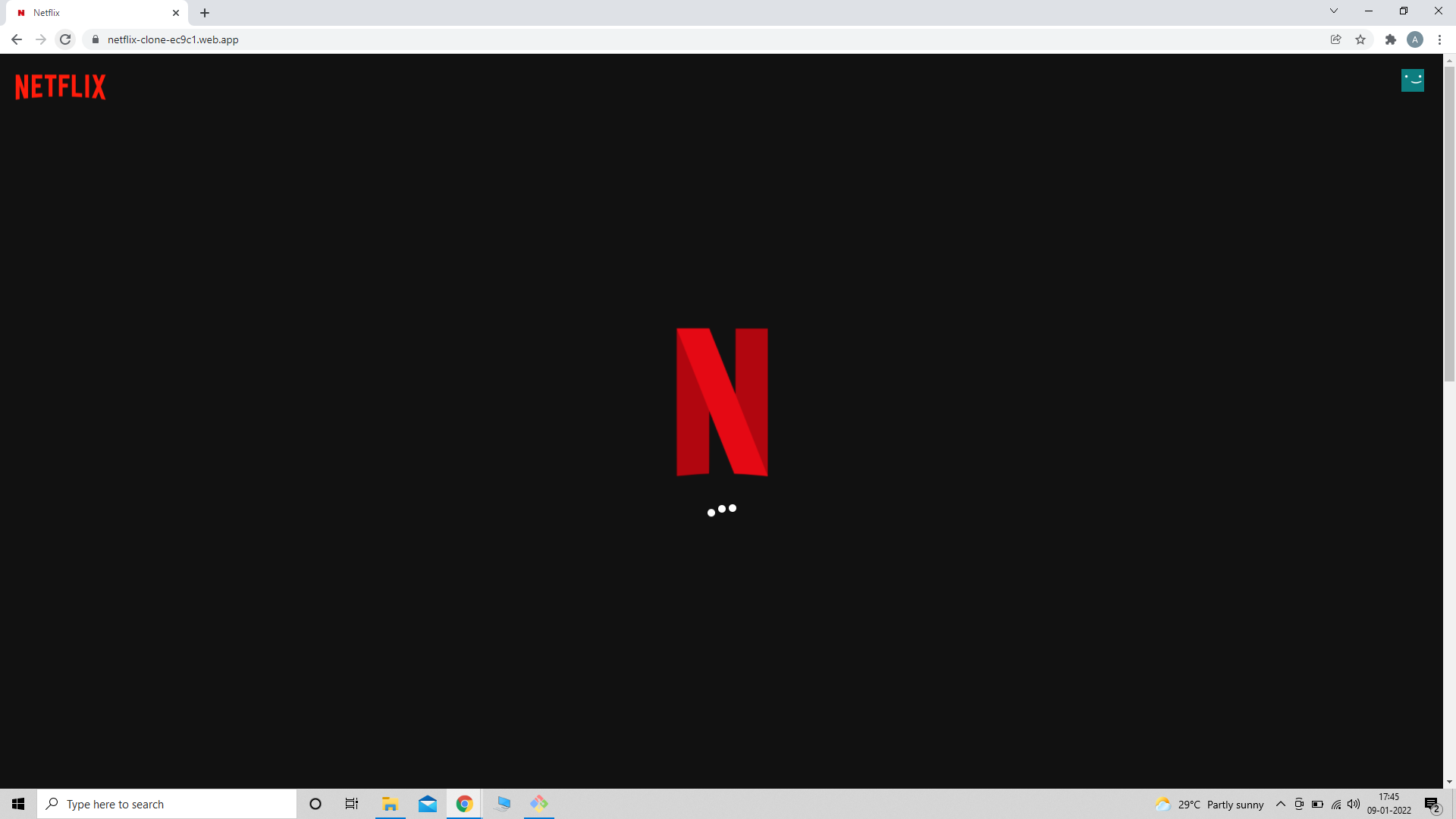Open the profile avatar menu on Netflix
This screenshot has width=1456, height=819.
pos(1412,80)
